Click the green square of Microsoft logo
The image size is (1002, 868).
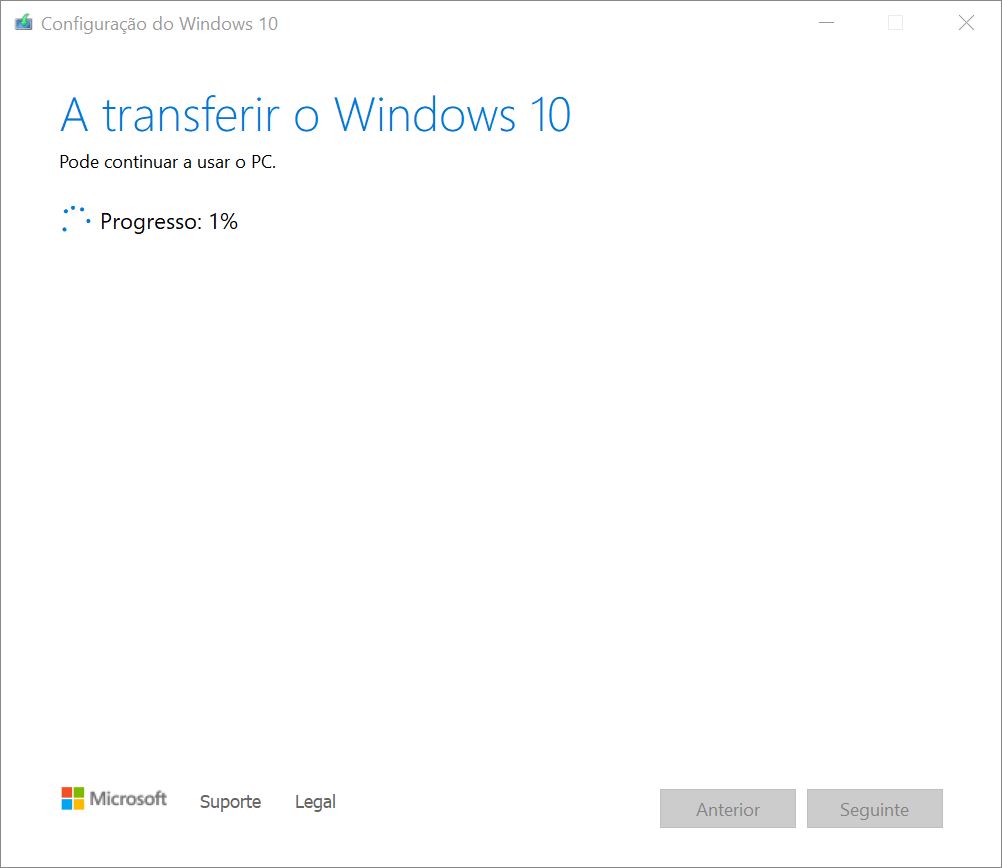(79, 792)
